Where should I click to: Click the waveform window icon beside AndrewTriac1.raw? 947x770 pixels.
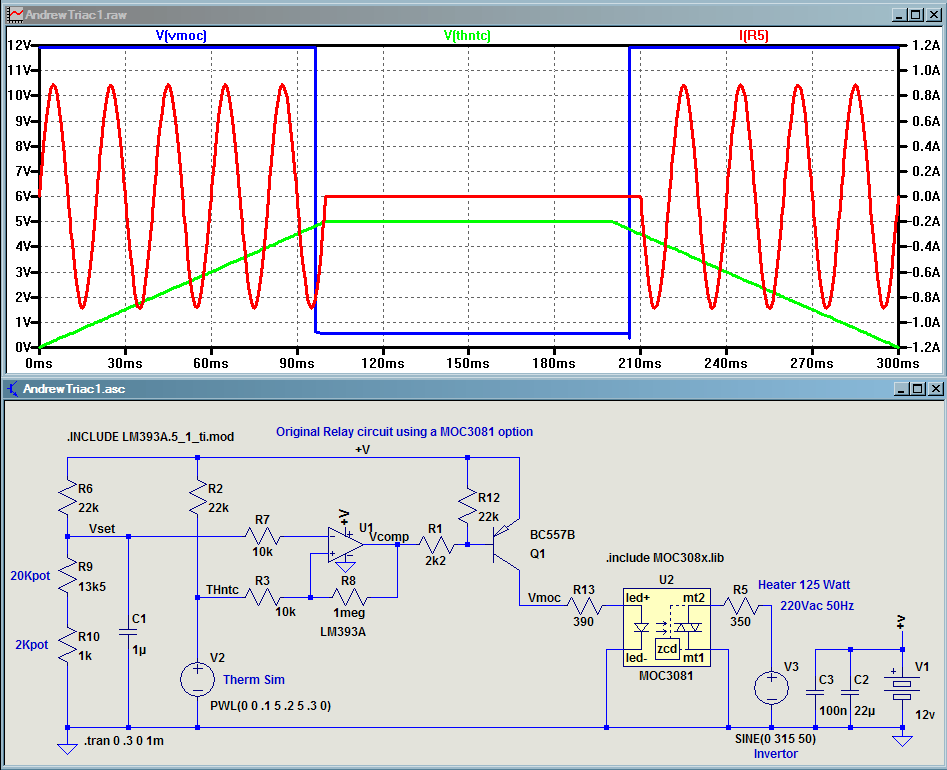pyautogui.click(x=14, y=14)
